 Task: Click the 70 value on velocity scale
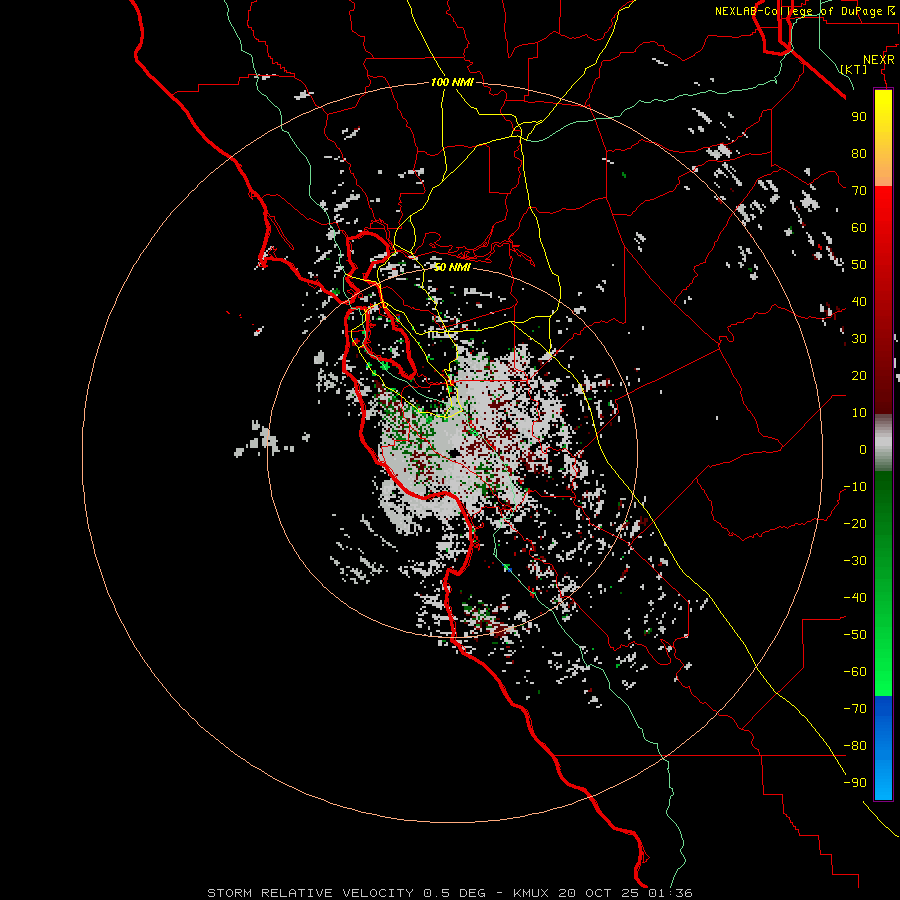859,191
